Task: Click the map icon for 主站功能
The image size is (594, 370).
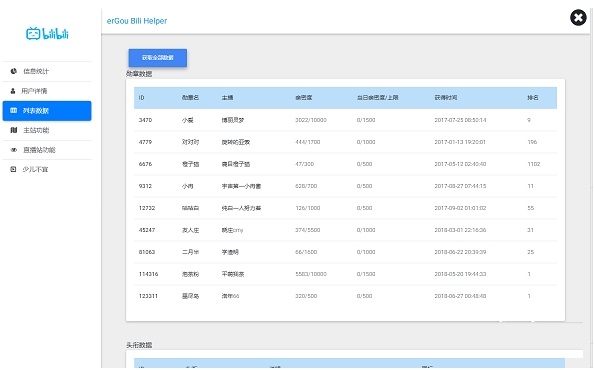Action: pyautogui.click(x=14, y=130)
